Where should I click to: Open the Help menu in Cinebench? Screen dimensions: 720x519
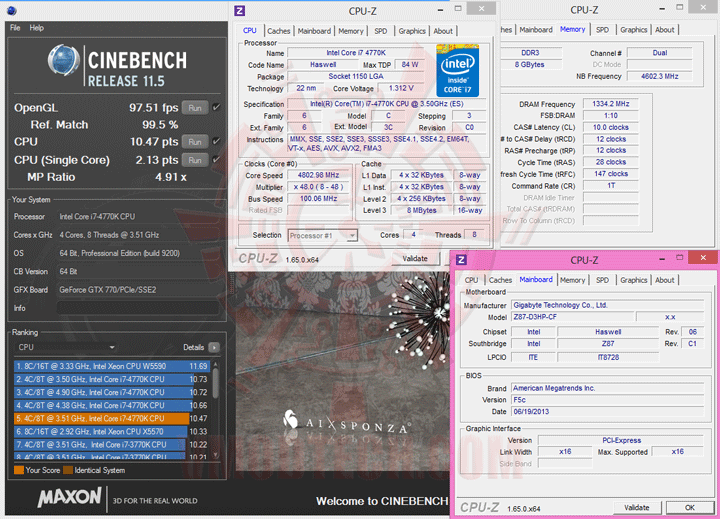(x=37, y=28)
